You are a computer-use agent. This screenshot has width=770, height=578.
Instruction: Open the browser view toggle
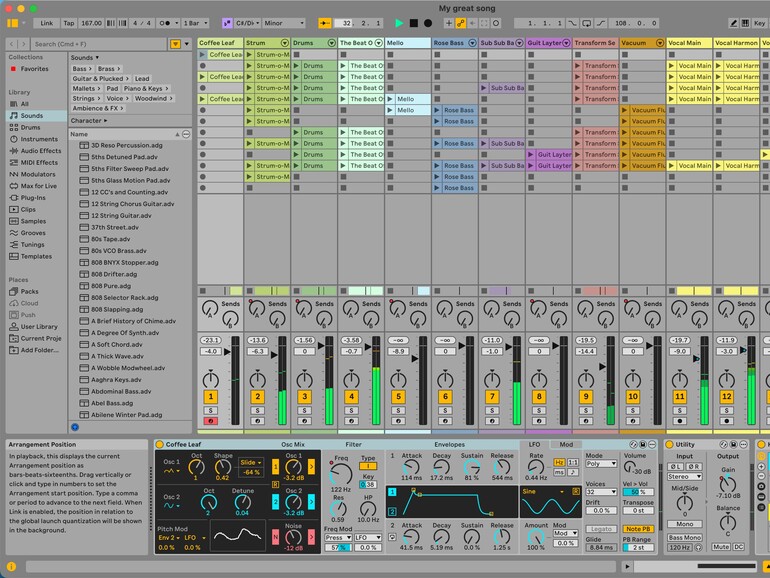(12, 23)
